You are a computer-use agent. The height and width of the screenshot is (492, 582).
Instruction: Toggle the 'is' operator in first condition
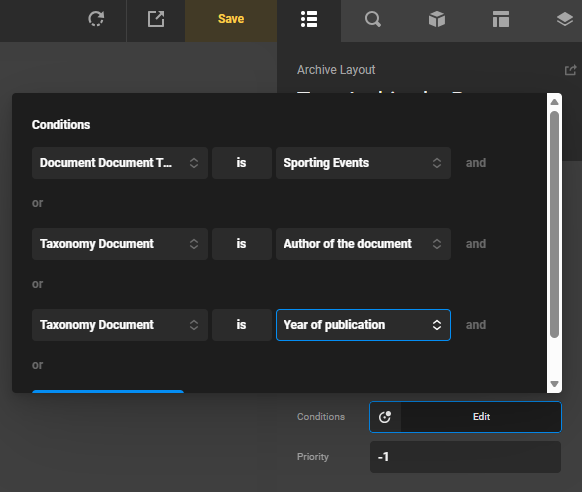(242, 163)
